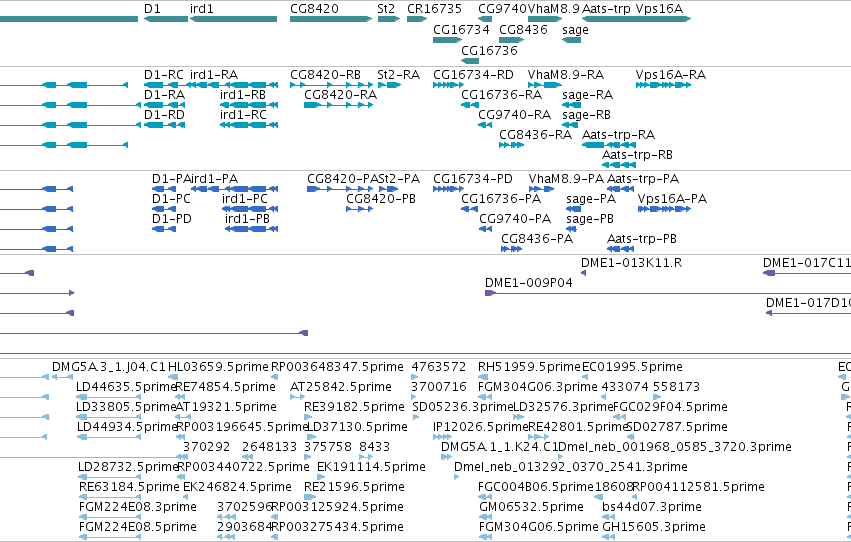
Task: Click the D1-RD transcript label
Action: 164,115
